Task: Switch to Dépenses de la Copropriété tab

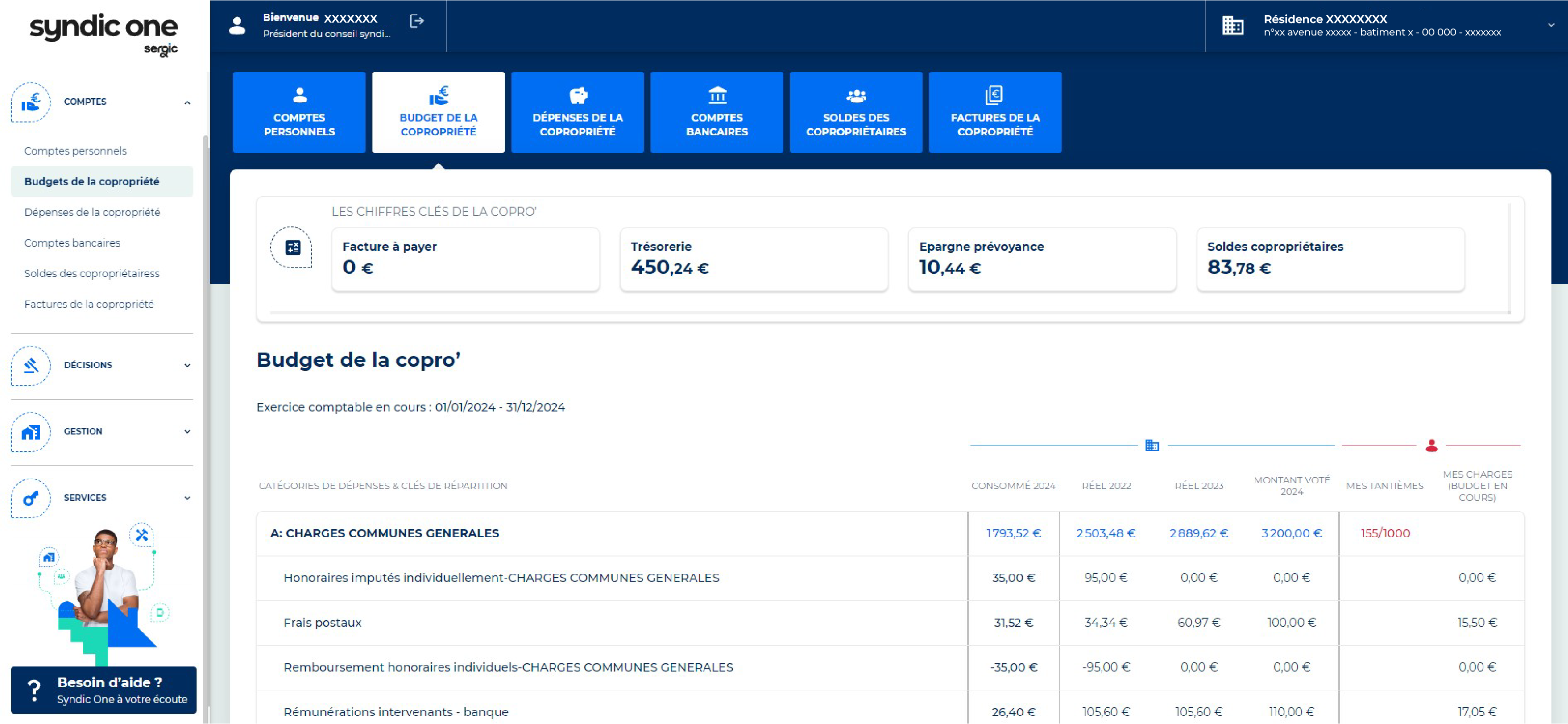Action: 578,112
